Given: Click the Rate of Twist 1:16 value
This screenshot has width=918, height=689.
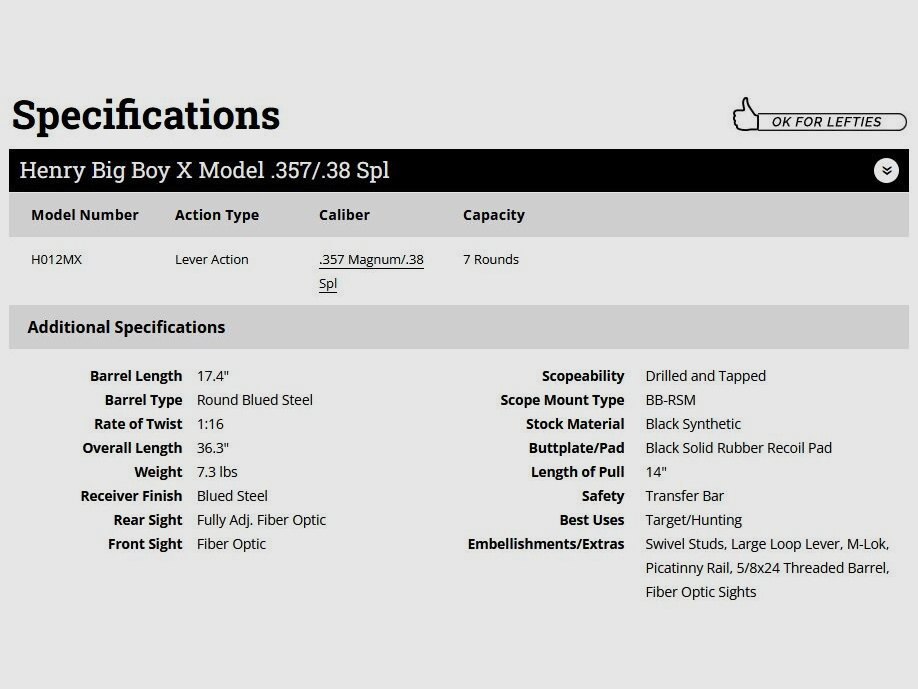Looking at the screenshot, I should [x=210, y=424].
